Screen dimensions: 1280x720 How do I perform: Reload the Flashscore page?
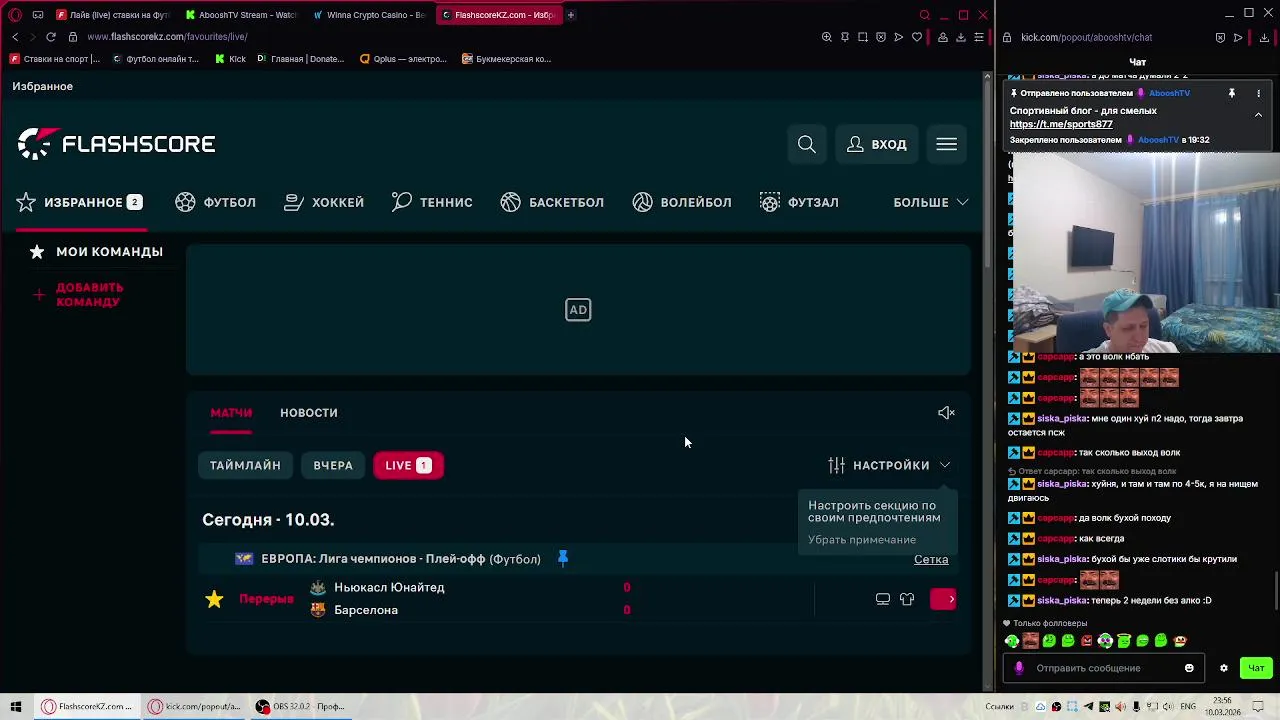[x=51, y=37]
